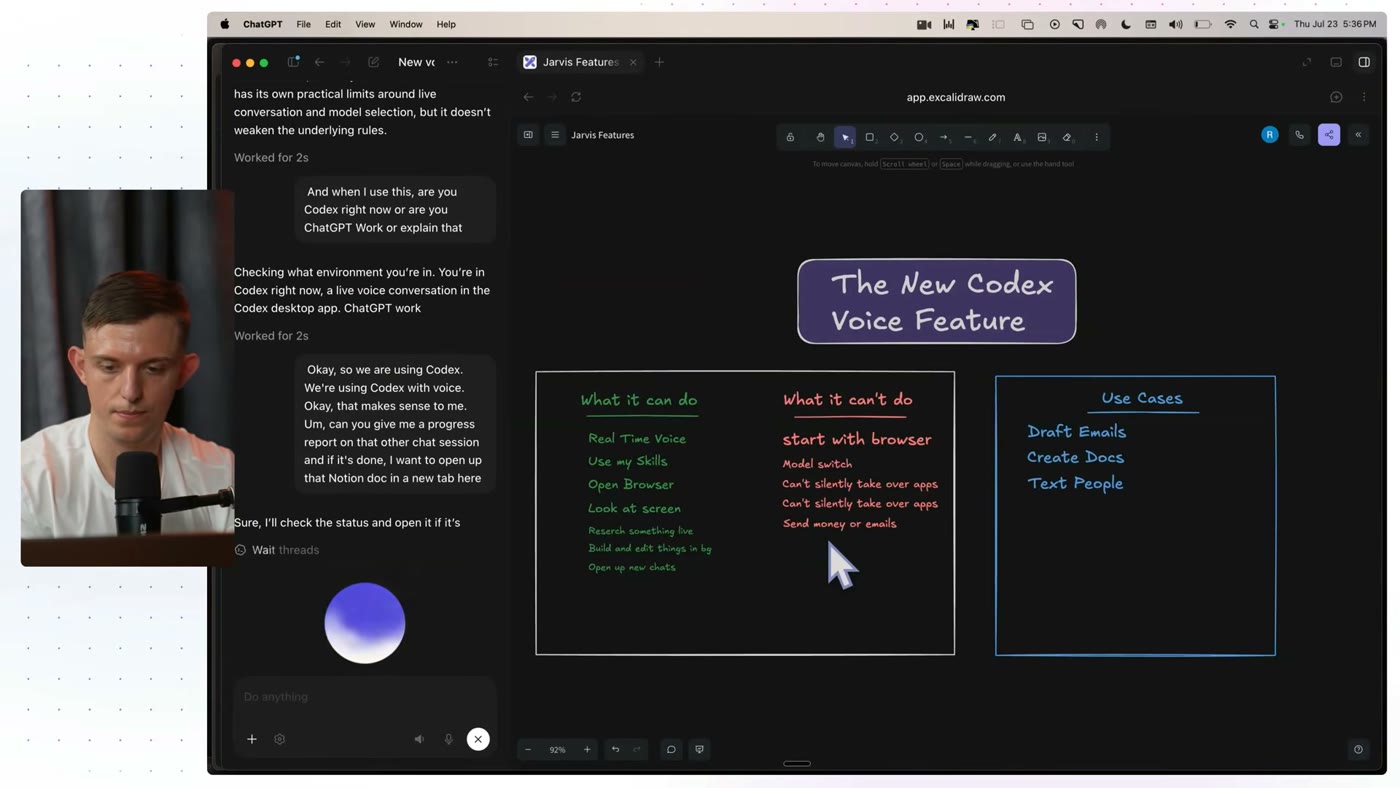Start a call with the phone icon

[x=1300, y=135]
